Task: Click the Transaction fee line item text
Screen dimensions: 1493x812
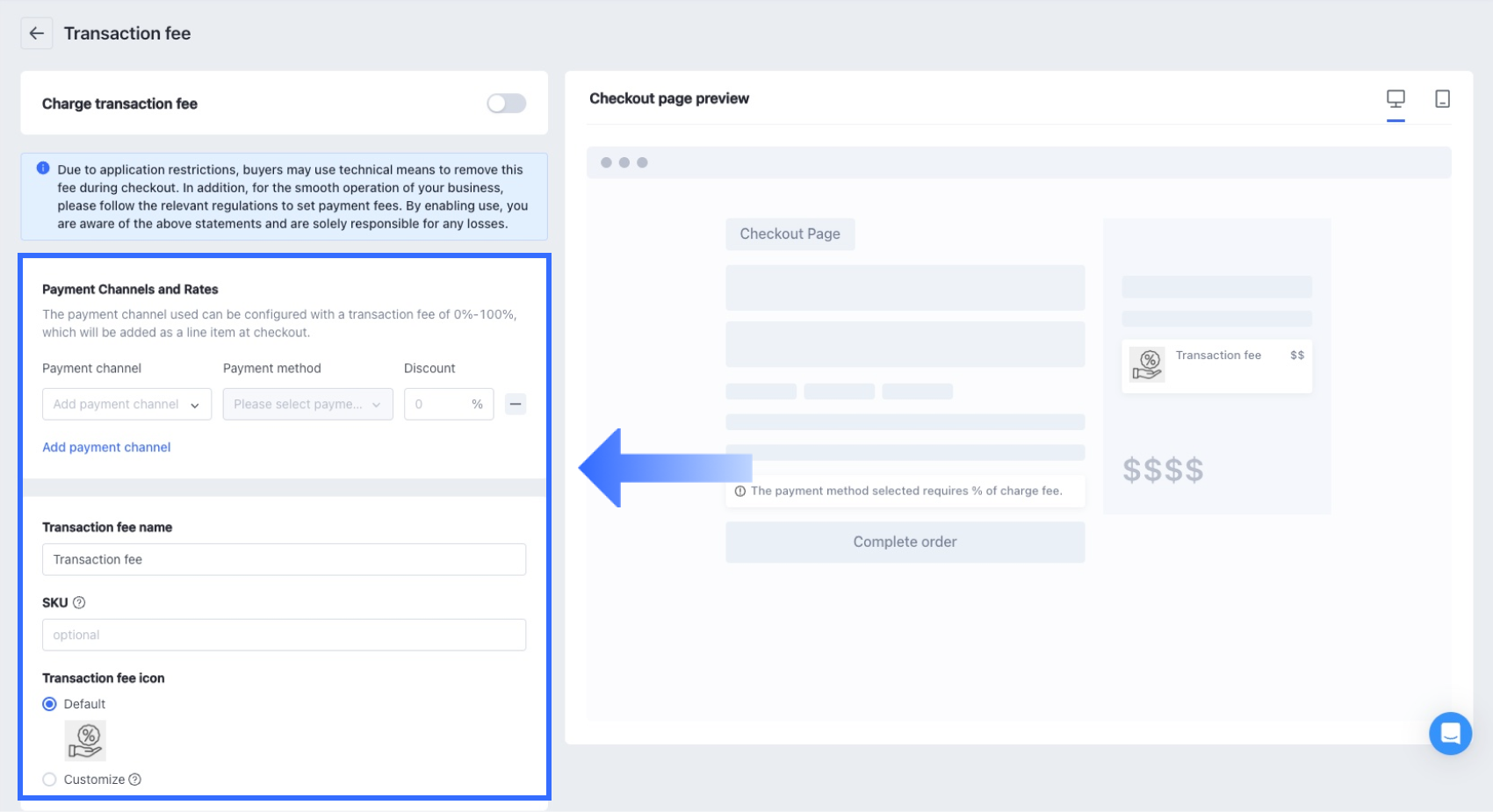Action: (1218, 355)
